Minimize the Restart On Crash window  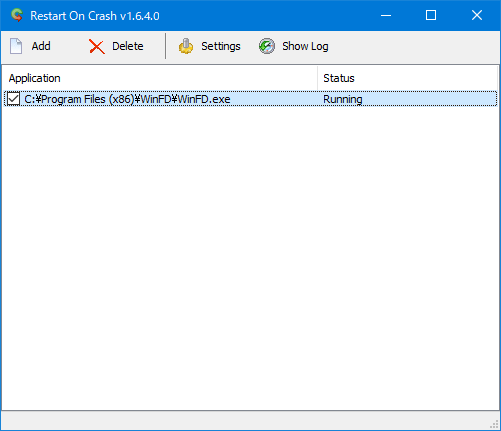click(x=386, y=15)
